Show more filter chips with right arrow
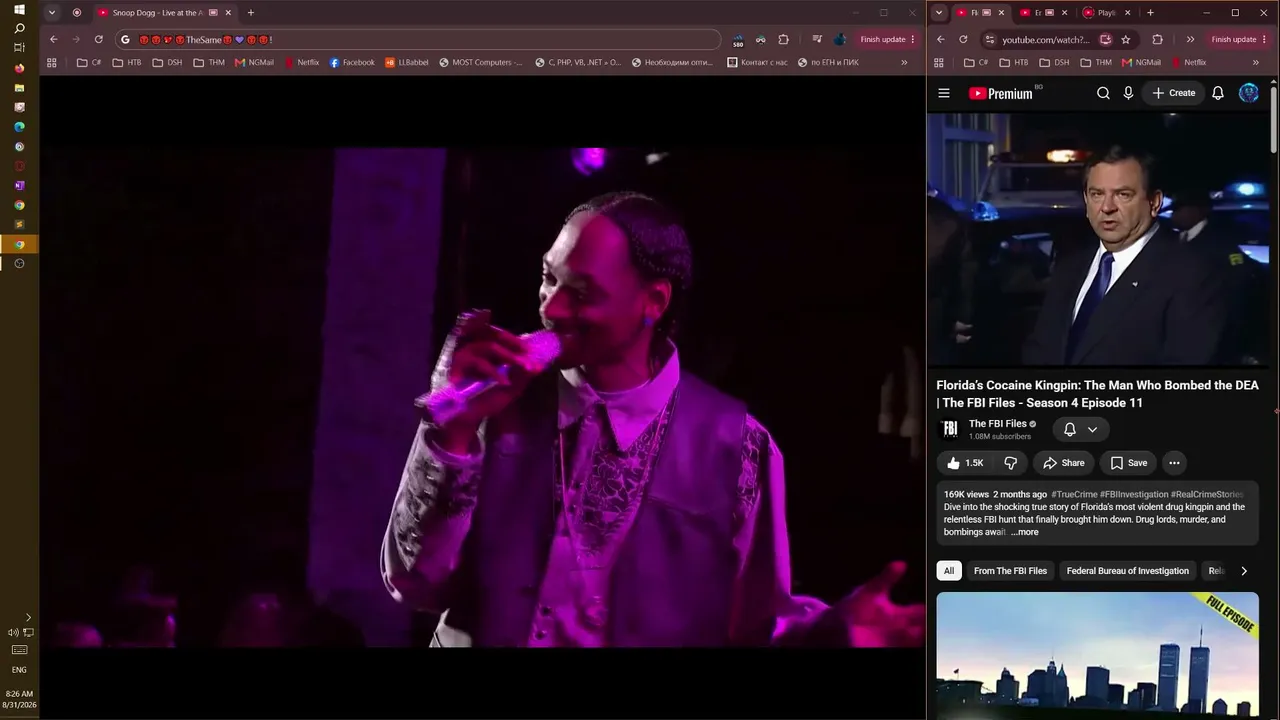The image size is (1280, 720). (x=1244, y=571)
